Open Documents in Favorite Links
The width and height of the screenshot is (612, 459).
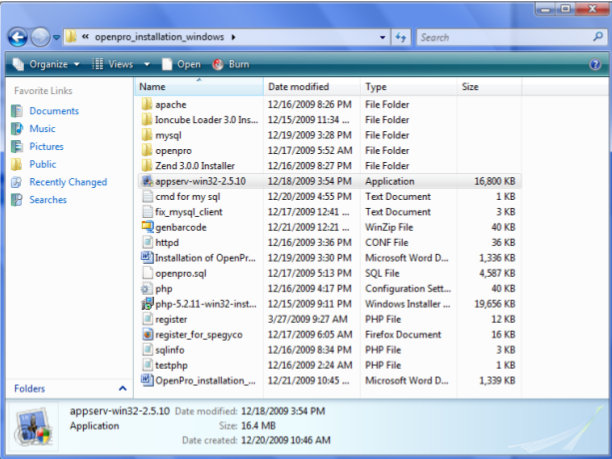[x=54, y=111]
